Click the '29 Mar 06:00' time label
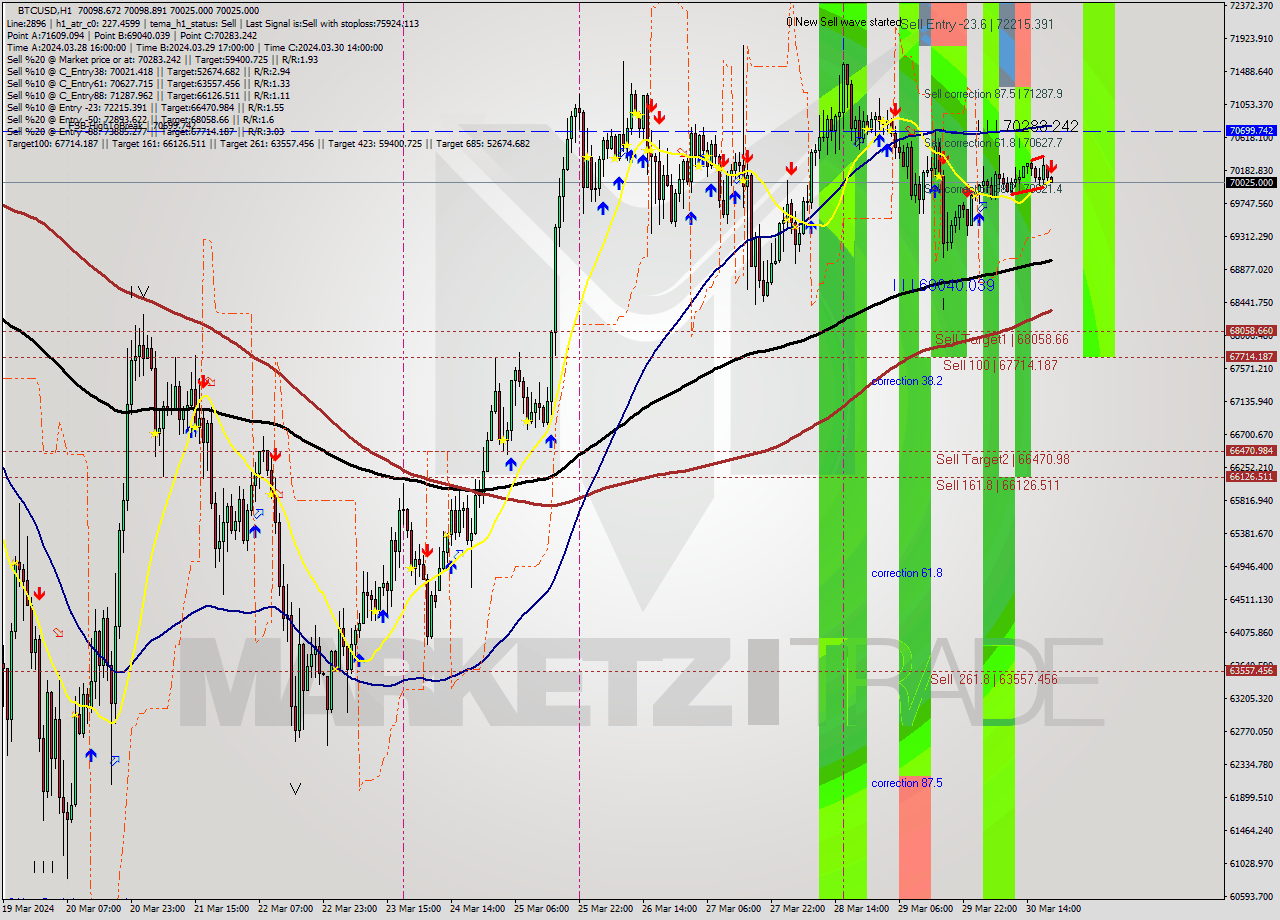 point(926,909)
